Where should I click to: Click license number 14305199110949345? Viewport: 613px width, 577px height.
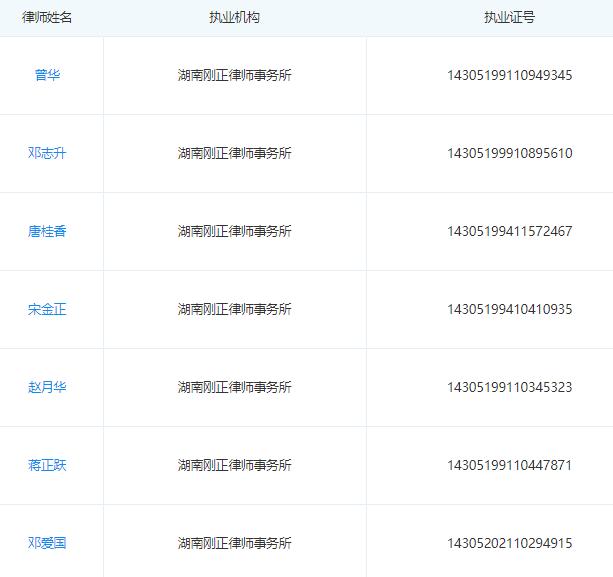509,75
